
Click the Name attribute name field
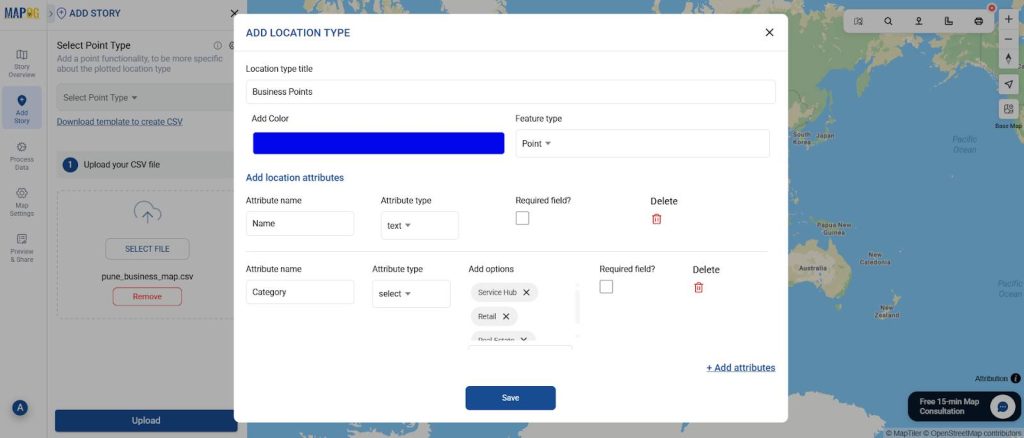[300, 223]
